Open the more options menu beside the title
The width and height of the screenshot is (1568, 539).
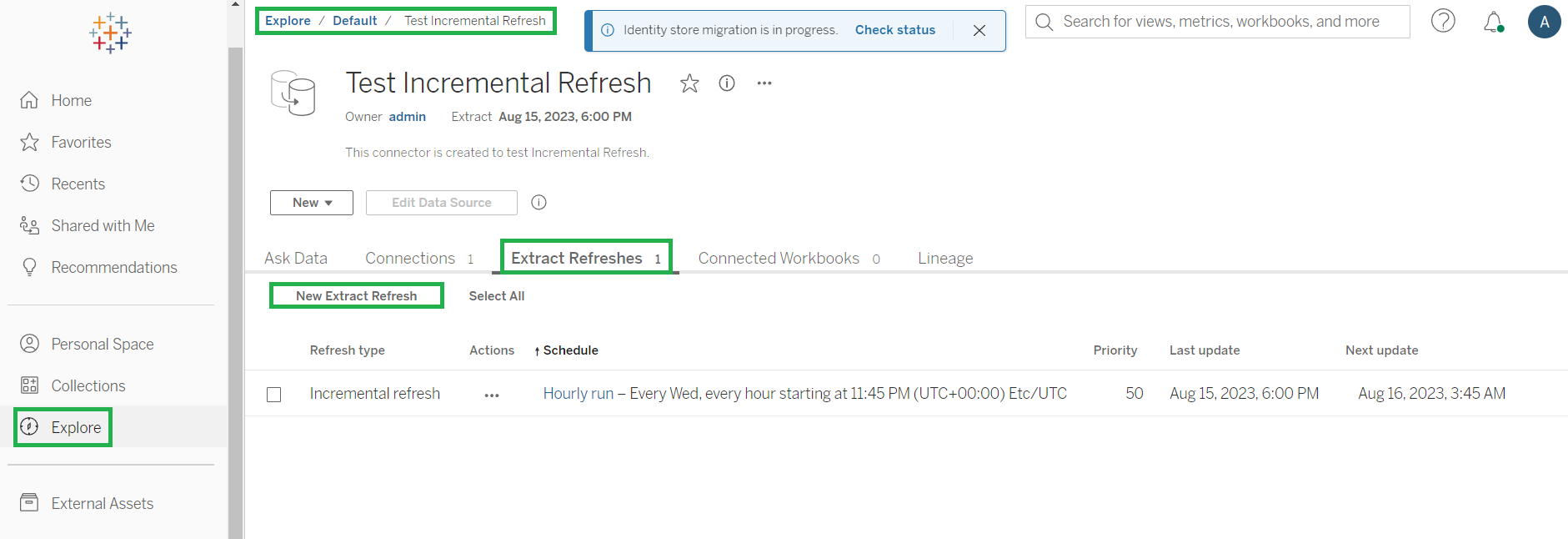[764, 83]
